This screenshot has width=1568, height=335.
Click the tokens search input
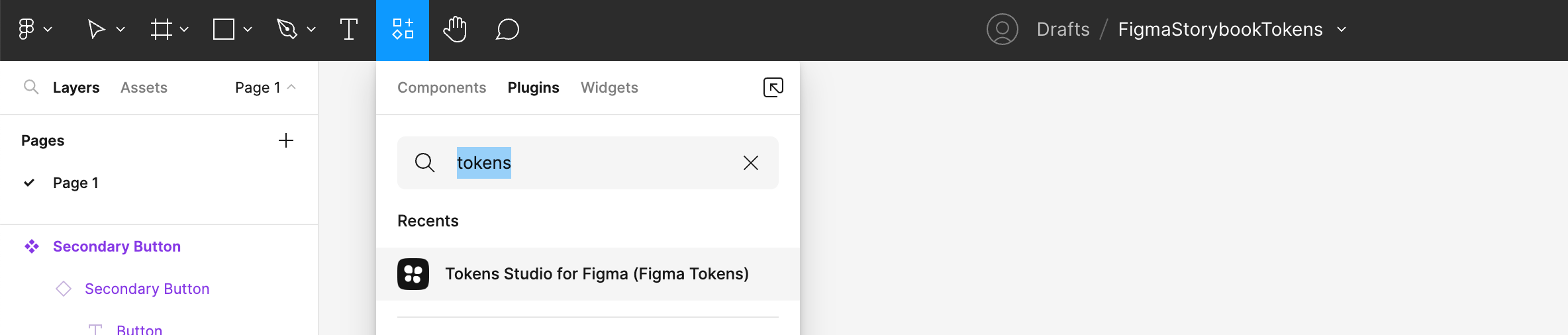[588, 163]
